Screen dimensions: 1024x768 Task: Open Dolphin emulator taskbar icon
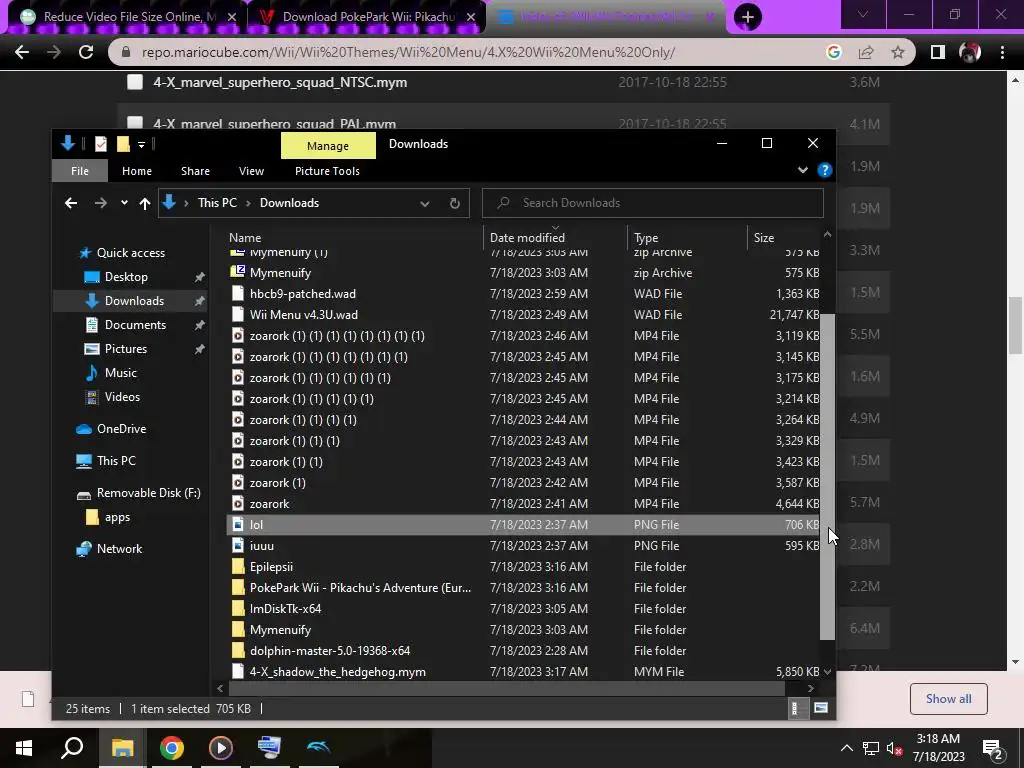click(319, 748)
